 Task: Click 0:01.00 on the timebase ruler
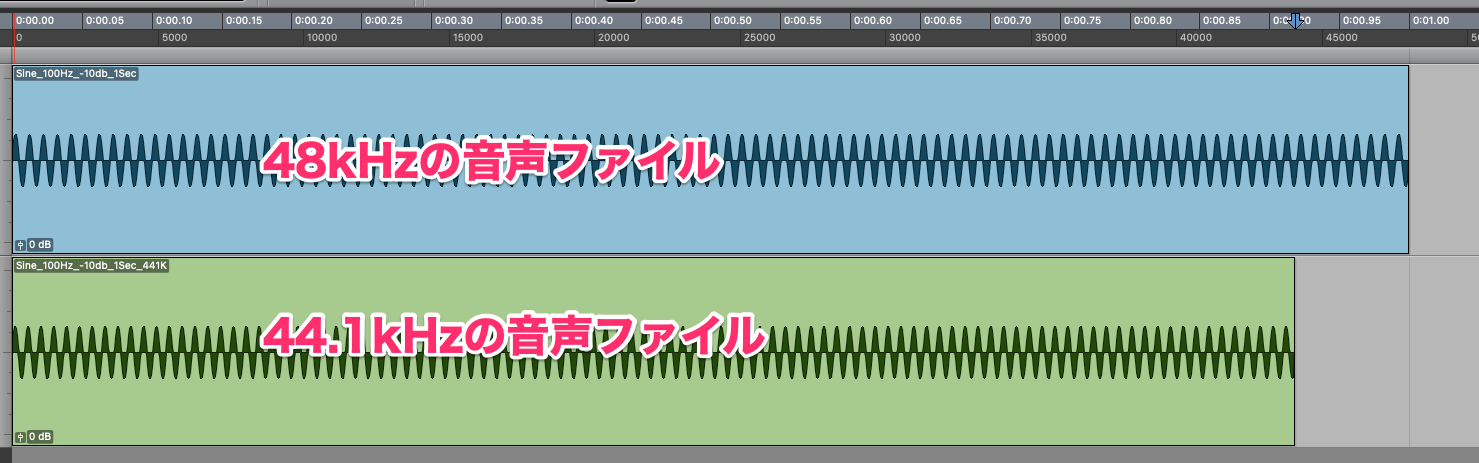pos(1429,20)
